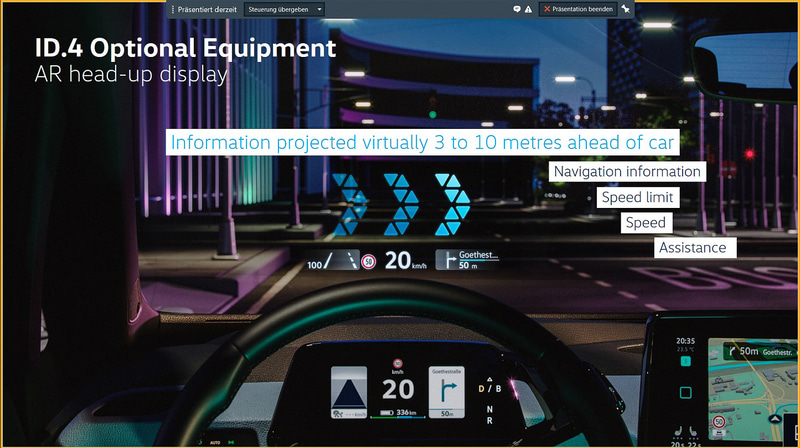800x448 pixels.
Task: Click the lane view tile on instrument cluster
Action: (349, 392)
